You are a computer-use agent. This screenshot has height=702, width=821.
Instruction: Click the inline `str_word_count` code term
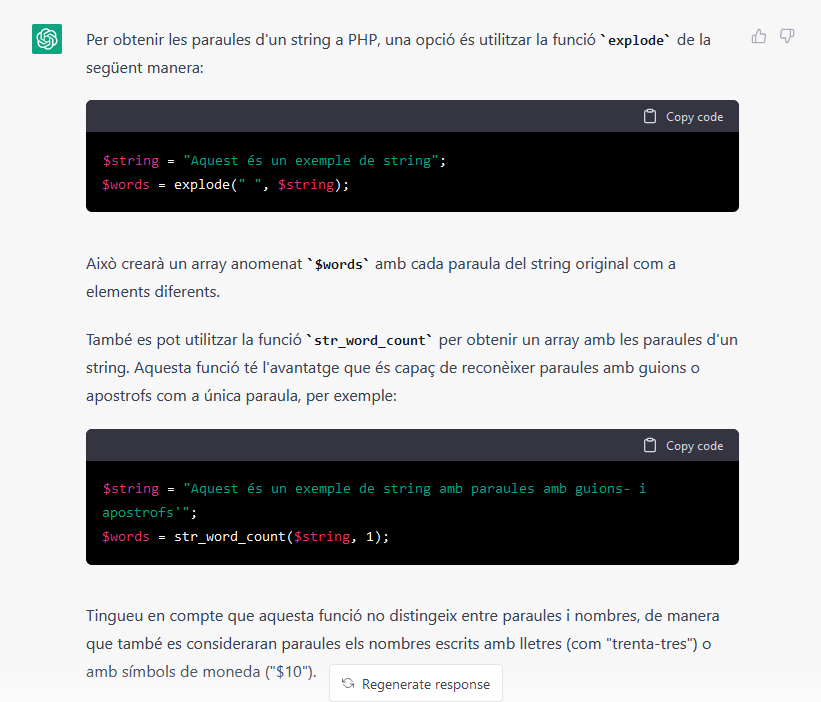tap(373, 340)
